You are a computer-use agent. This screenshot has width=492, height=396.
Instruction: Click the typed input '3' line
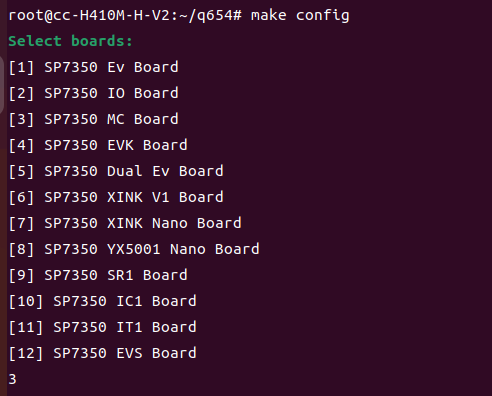click(x=12, y=379)
